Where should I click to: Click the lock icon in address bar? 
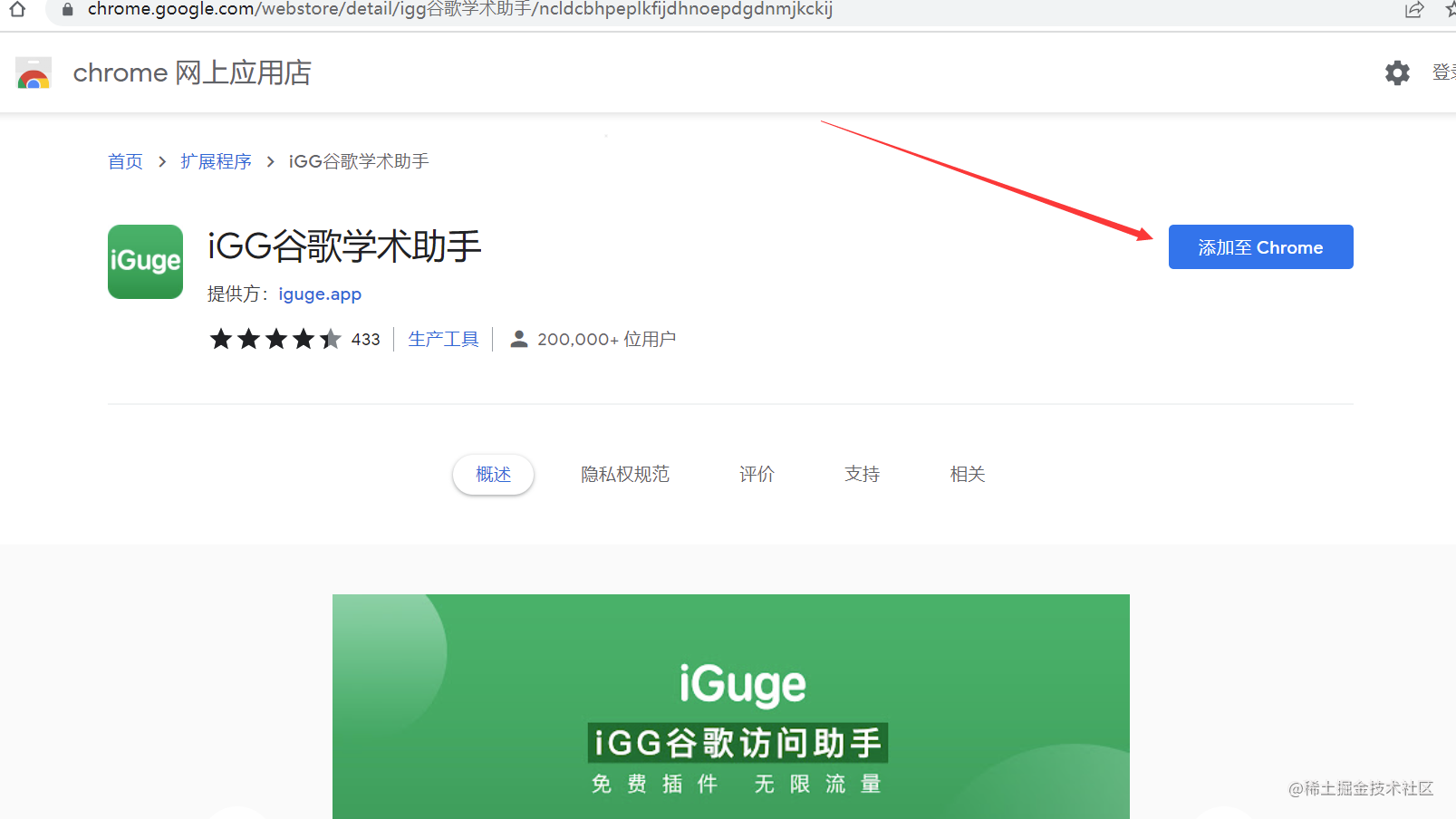pos(67,9)
